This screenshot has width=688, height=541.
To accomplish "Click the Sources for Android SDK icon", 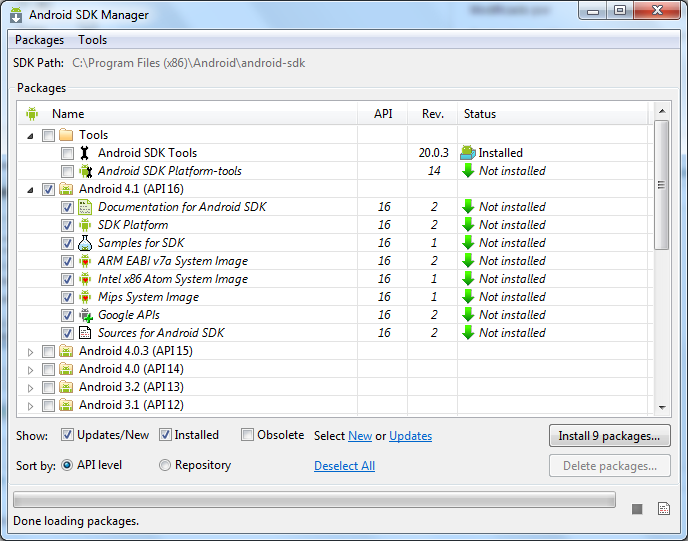I will (85, 333).
